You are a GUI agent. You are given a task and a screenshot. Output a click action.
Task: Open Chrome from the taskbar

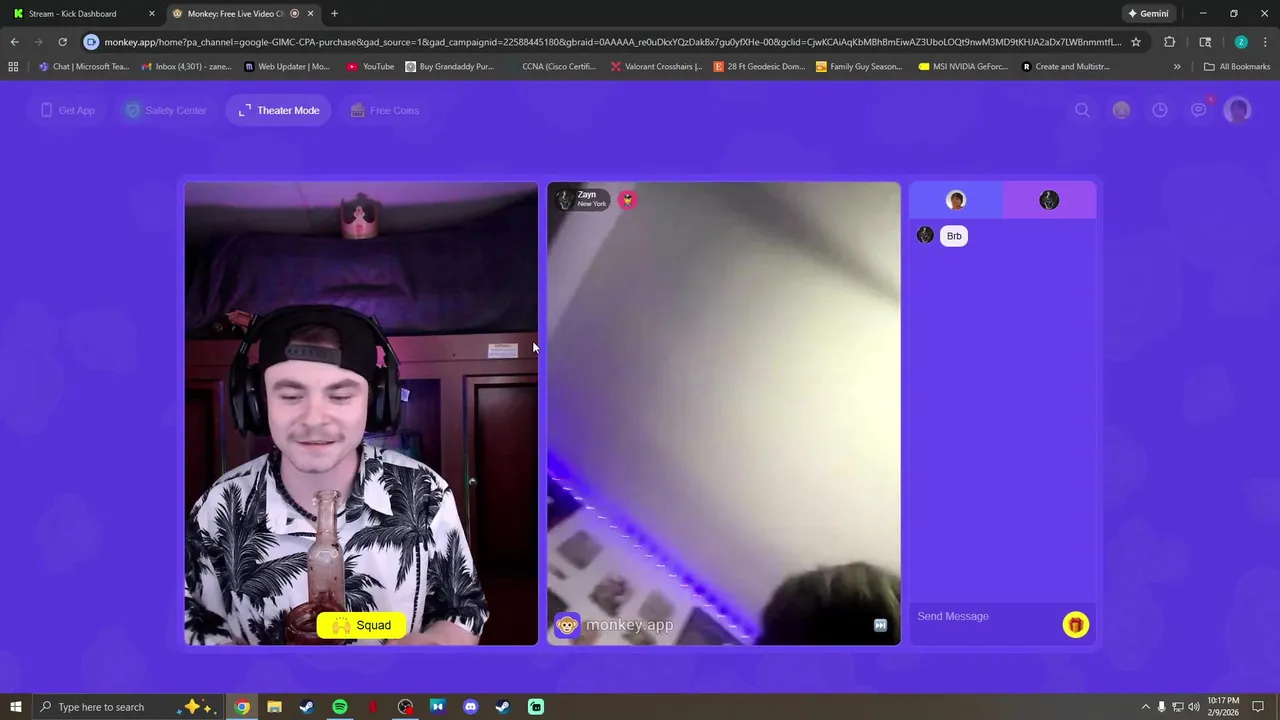(241, 707)
